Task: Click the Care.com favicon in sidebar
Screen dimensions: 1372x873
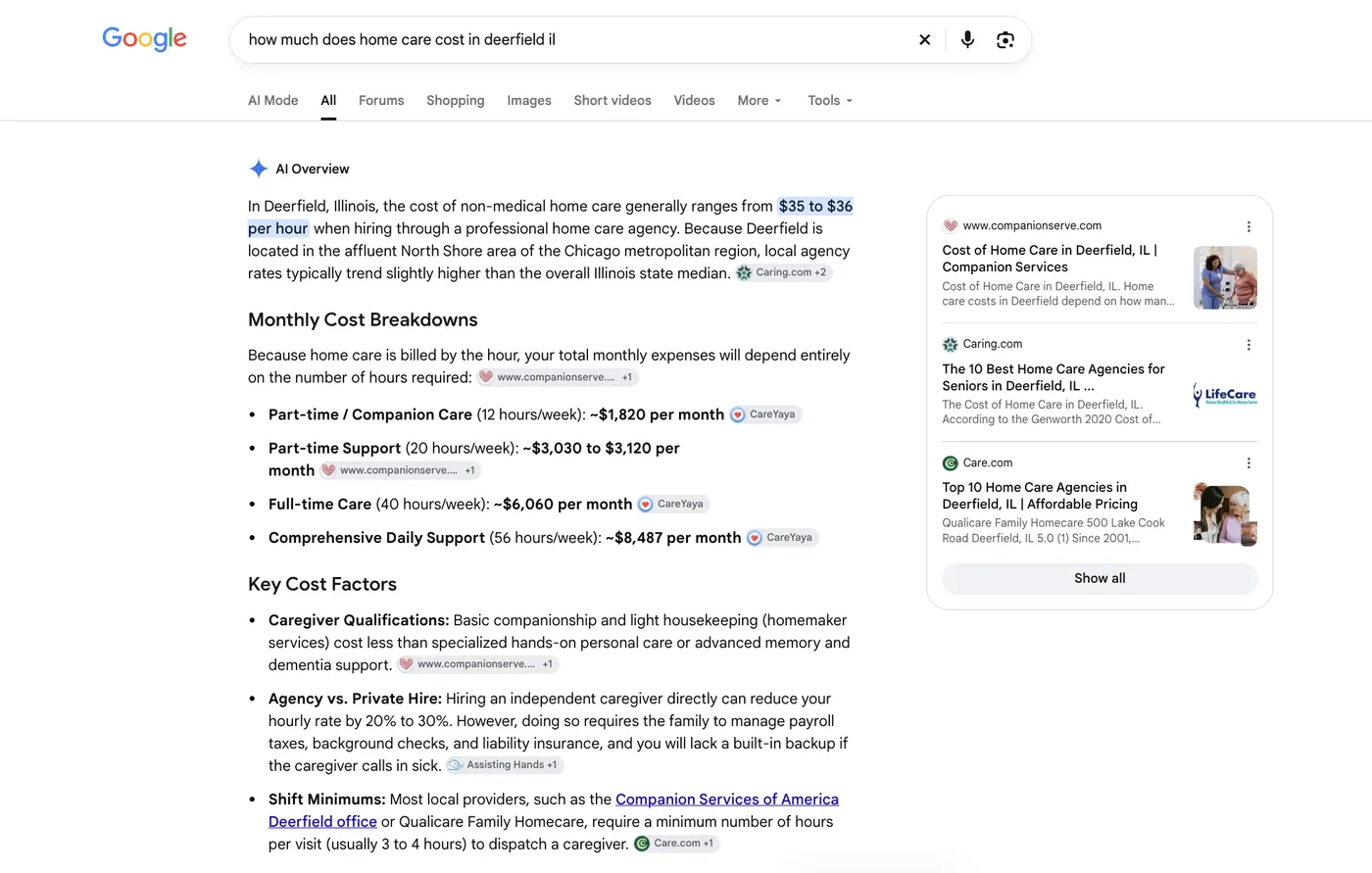Action: 950,462
